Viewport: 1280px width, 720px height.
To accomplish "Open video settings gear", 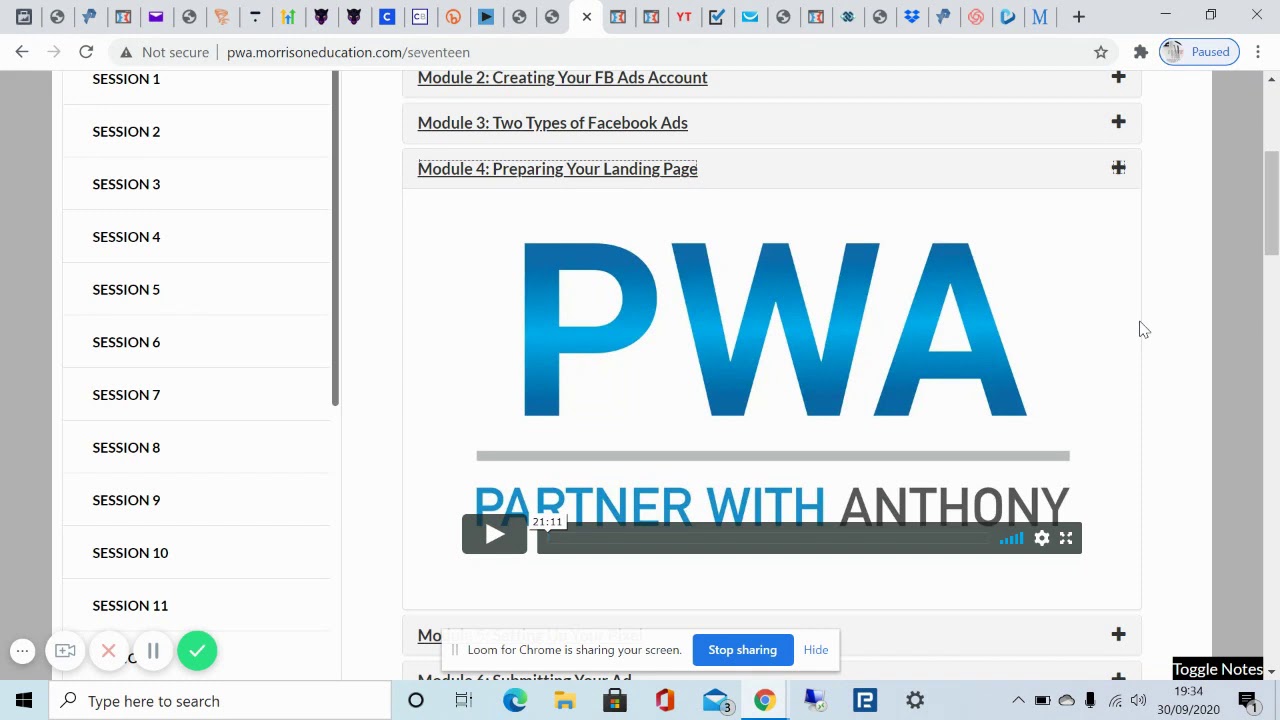I will coord(1042,538).
